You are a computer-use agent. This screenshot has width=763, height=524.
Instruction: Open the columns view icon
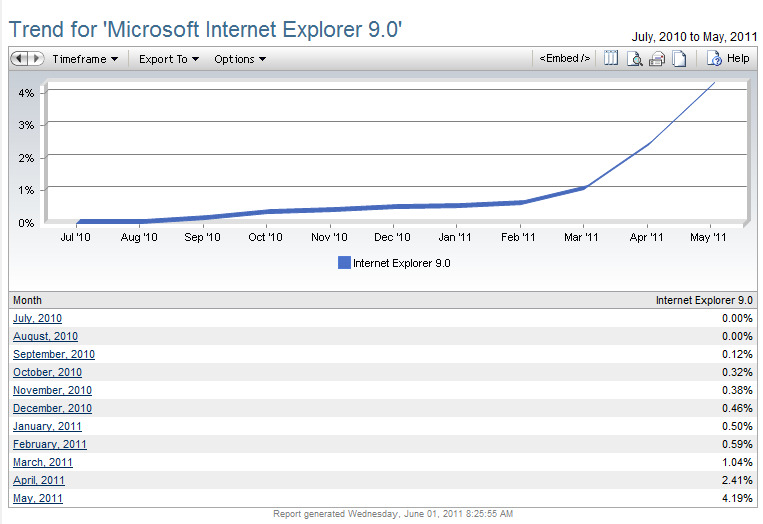pyautogui.click(x=611, y=58)
